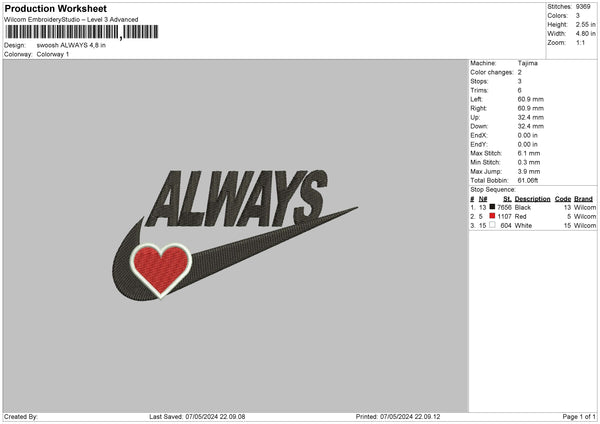Click the 'Stop Sequence:' heading
Viewport: 600px width, 424px height.
point(493,190)
